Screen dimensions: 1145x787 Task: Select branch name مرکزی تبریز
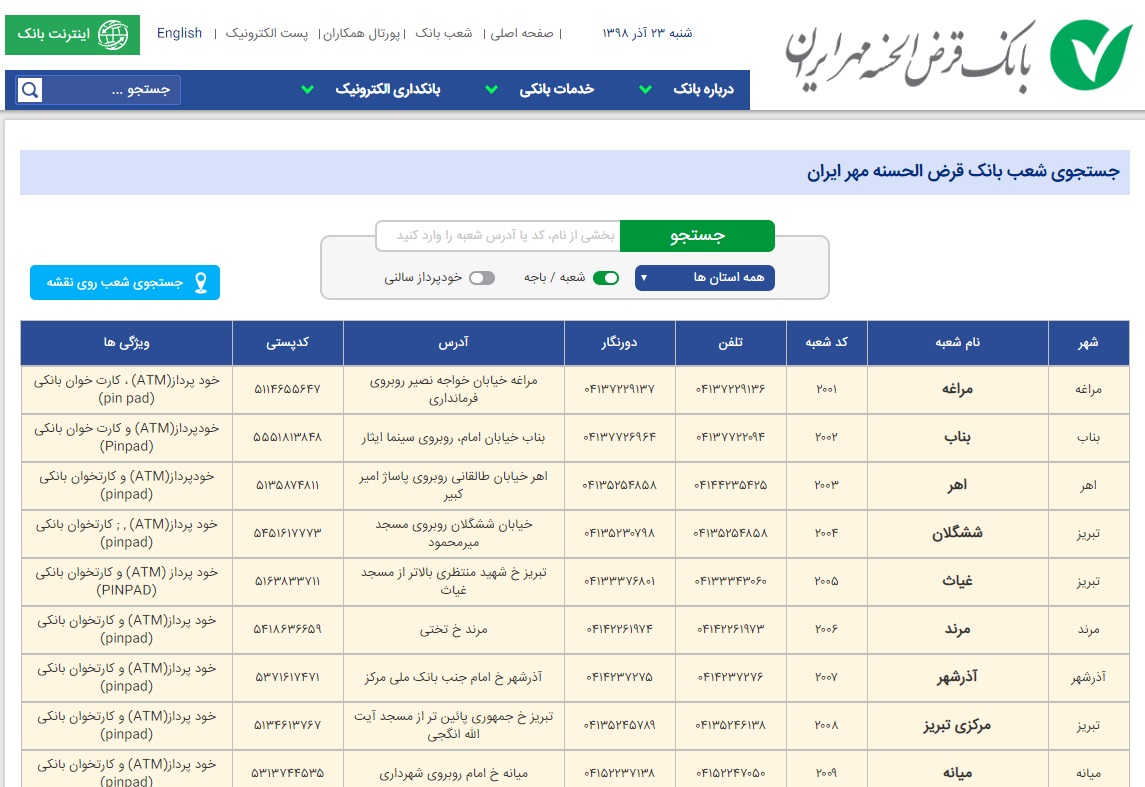pos(957,726)
